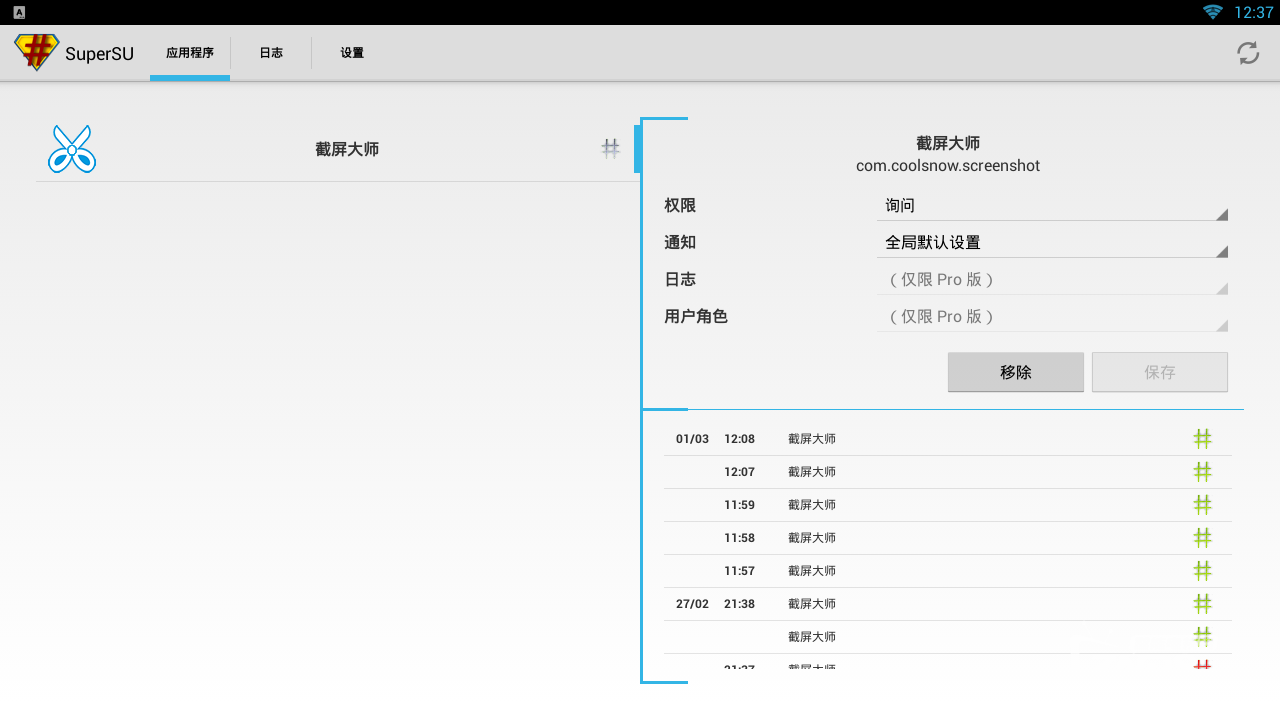Image resolution: width=1280 pixels, height=720 pixels.
Task: Click the grey hash icon in 截屏大师 row
Action: tap(610, 149)
